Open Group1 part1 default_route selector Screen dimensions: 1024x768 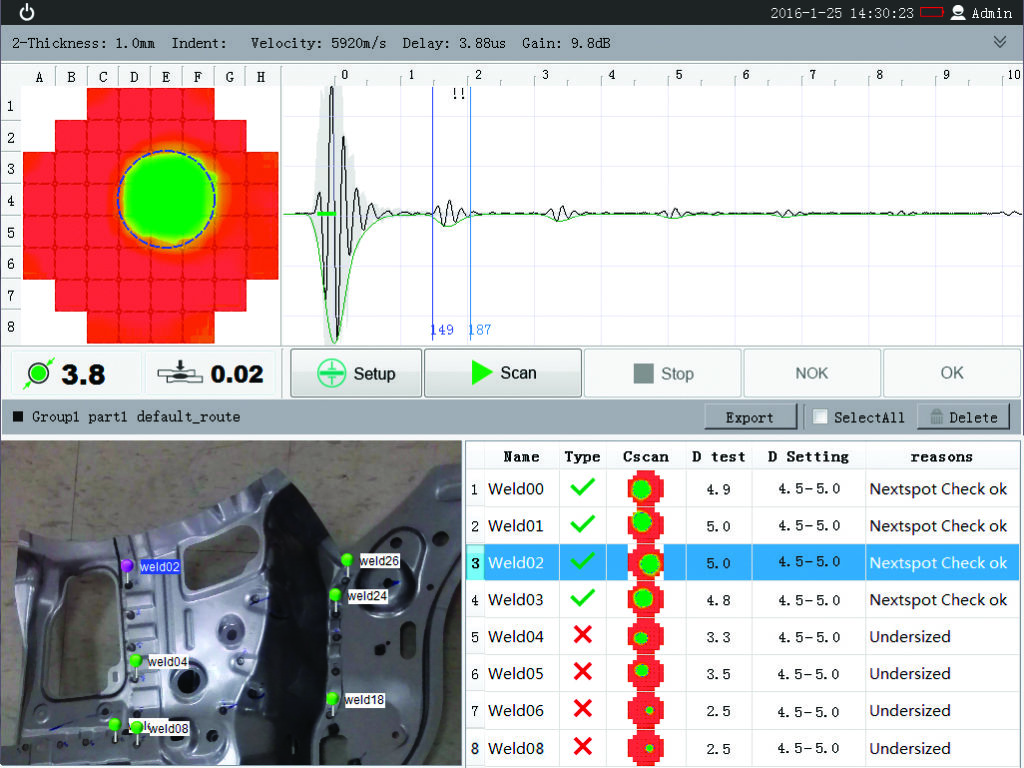pyautogui.click(x=126, y=417)
